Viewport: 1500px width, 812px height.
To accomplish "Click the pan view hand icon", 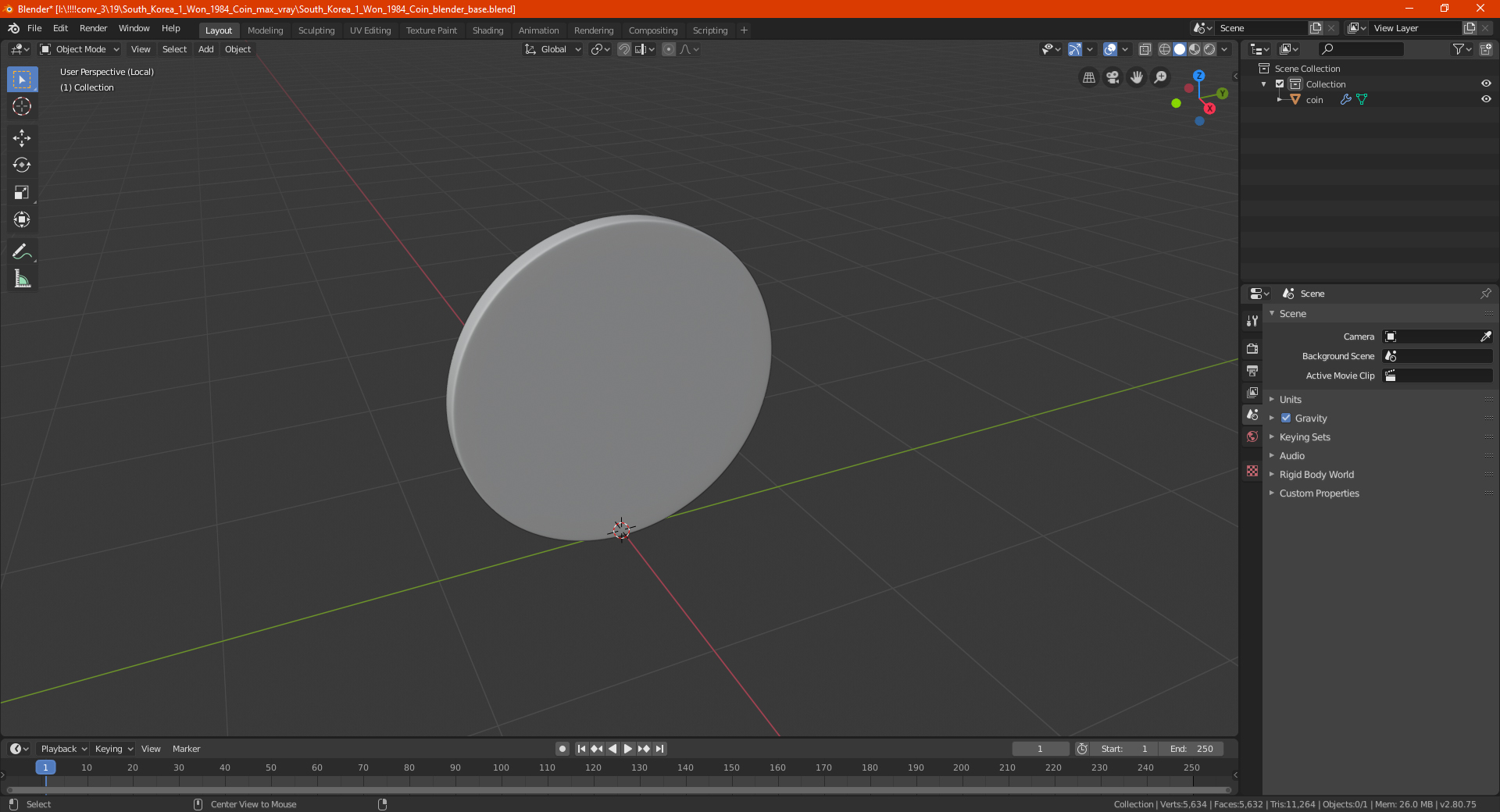I will (x=1137, y=77).
